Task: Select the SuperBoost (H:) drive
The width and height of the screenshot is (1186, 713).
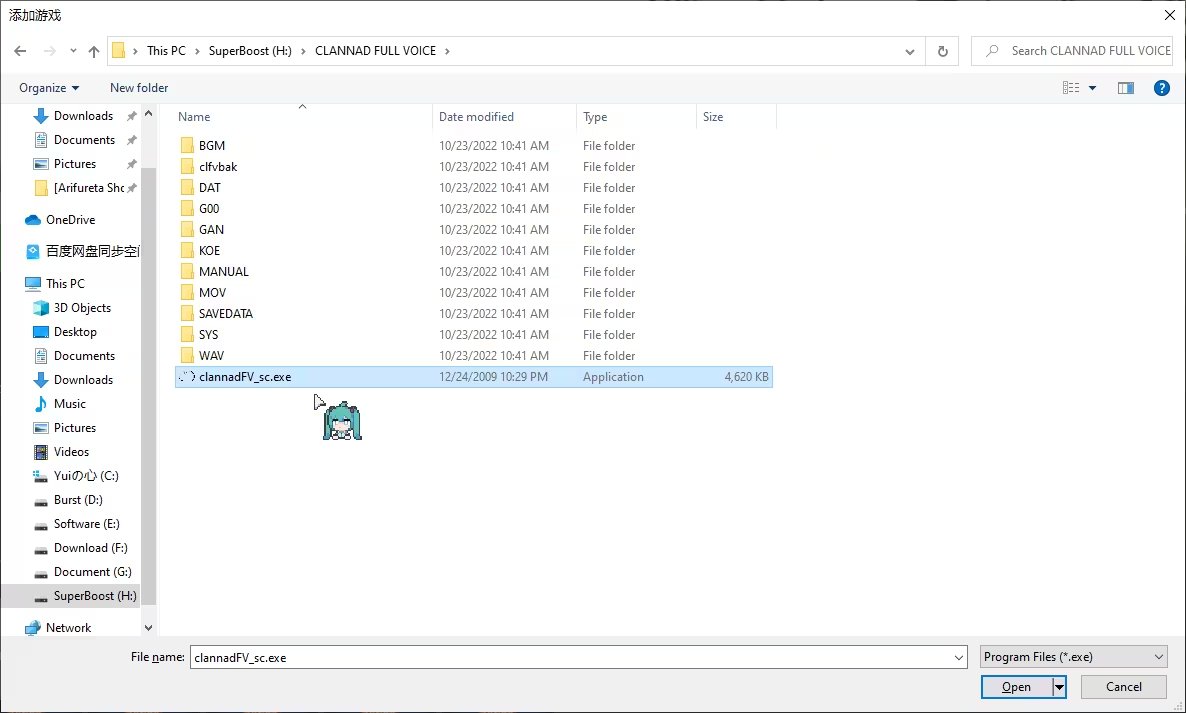Action: coord(95,597)
